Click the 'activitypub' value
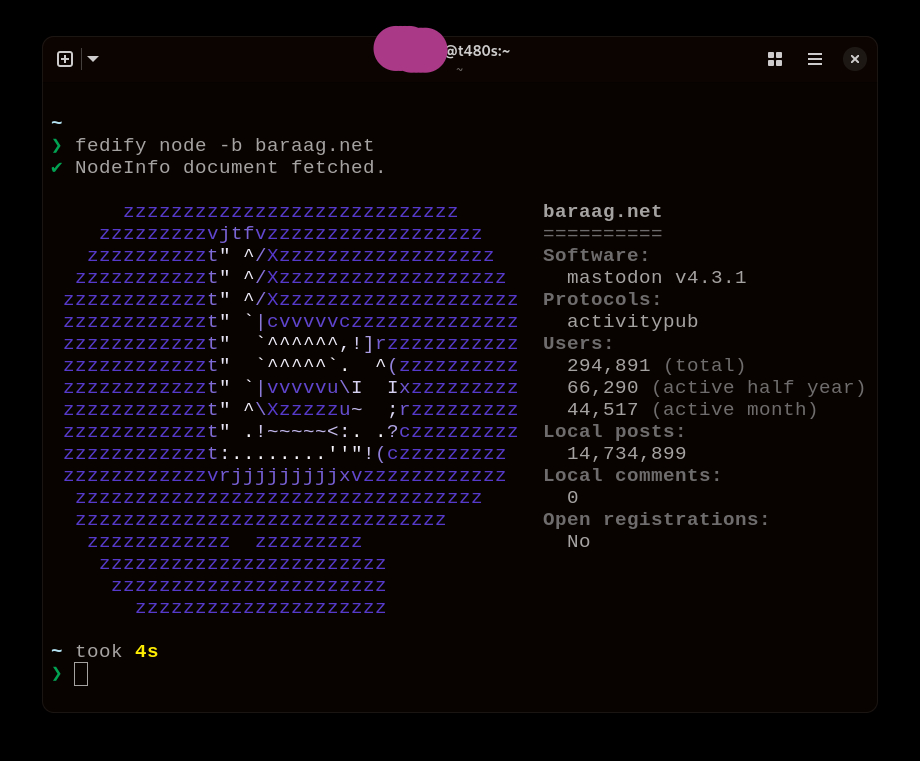Viewport: 920px width, 761px height. (x=632, y=322)
